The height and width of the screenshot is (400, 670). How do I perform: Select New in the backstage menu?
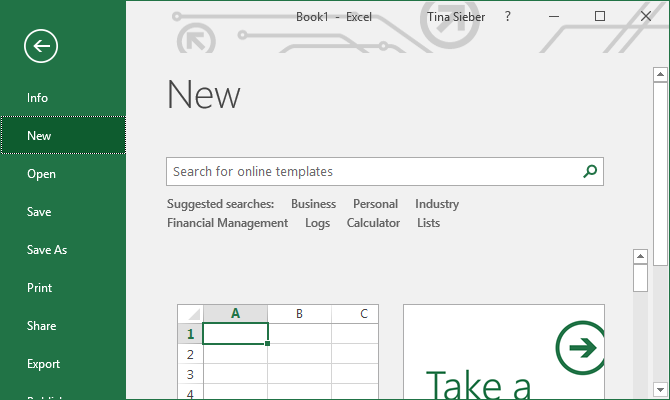(63, 135)
